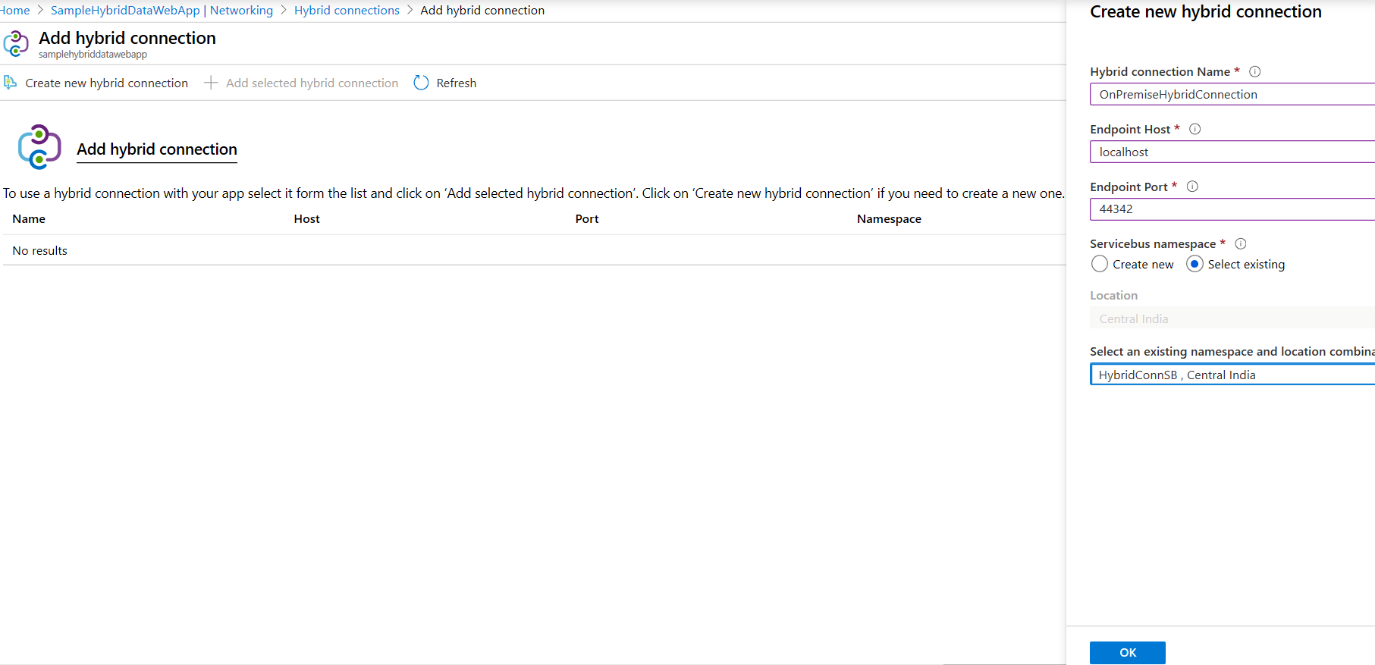Click Add selected hybrid connection label
The width and height of the screenshot is (1375, 665).
click(x=312, y=83)
